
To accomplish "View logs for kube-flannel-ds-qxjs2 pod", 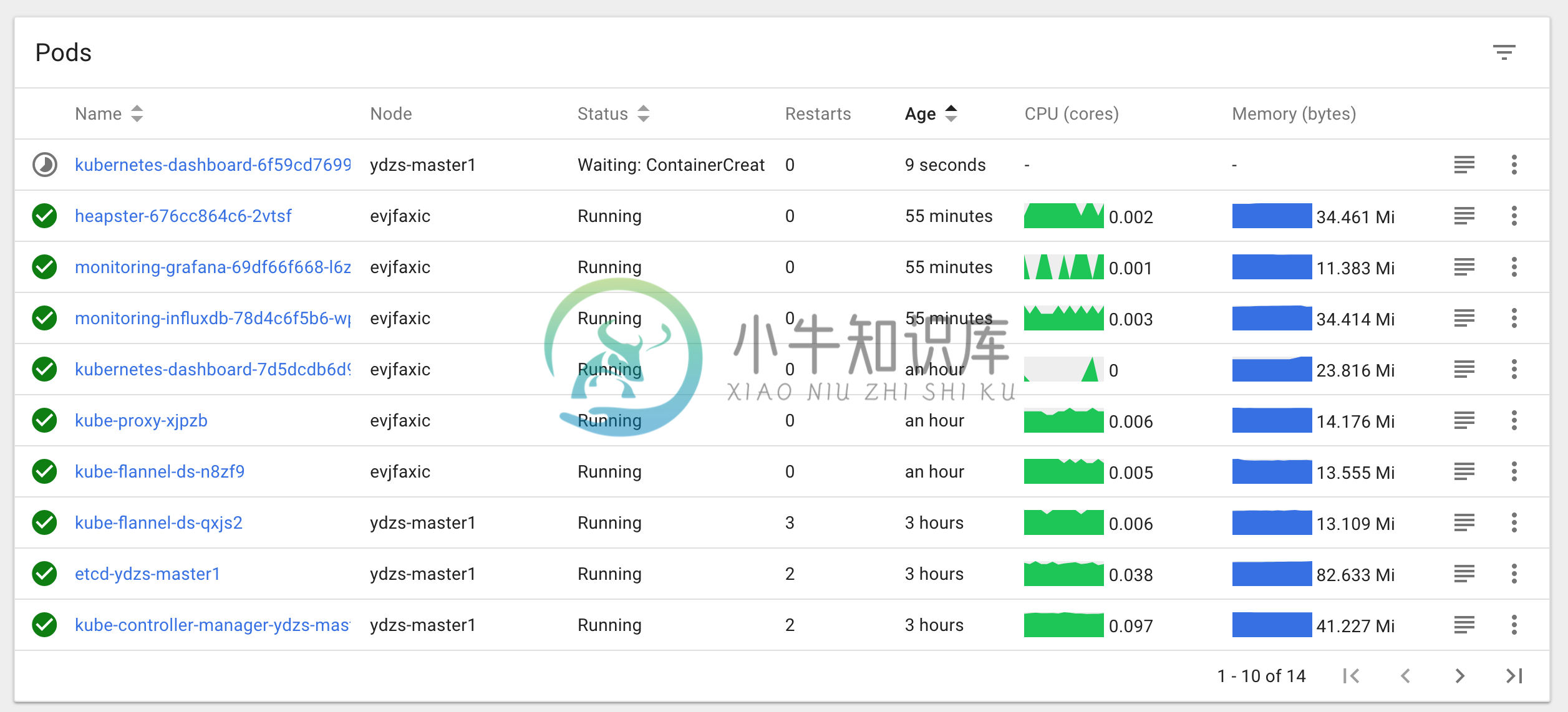I will pyautogui.click(x=1464, y=522).
